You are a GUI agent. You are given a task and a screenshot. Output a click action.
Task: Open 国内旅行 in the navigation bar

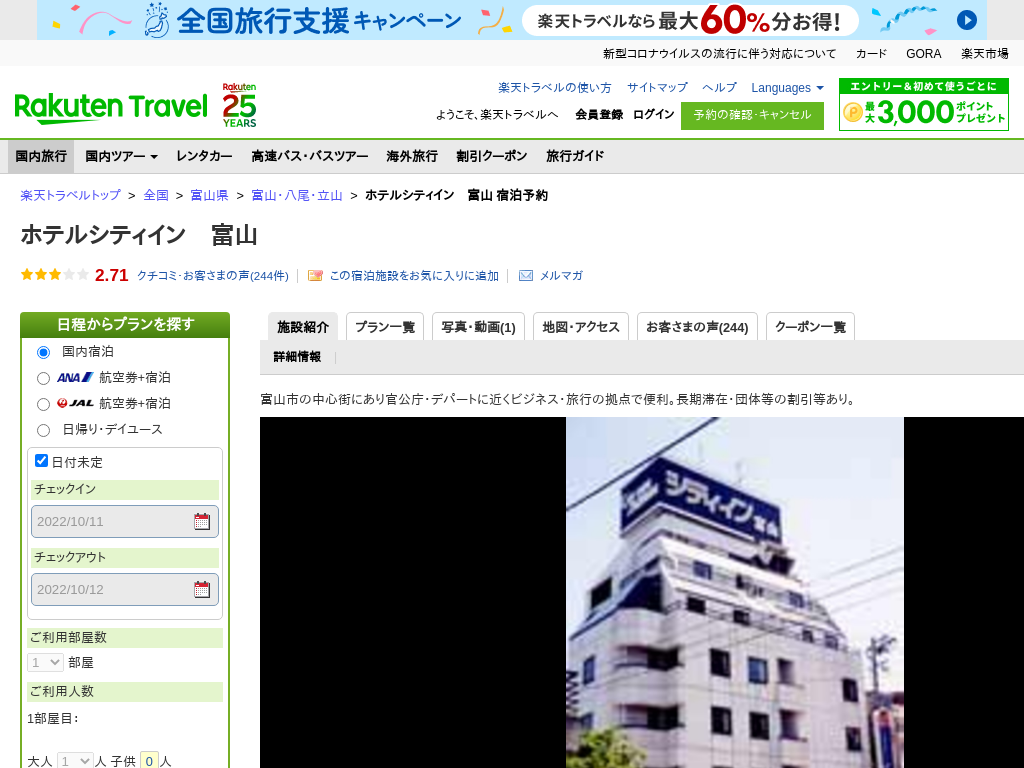(x=41, y=156)
